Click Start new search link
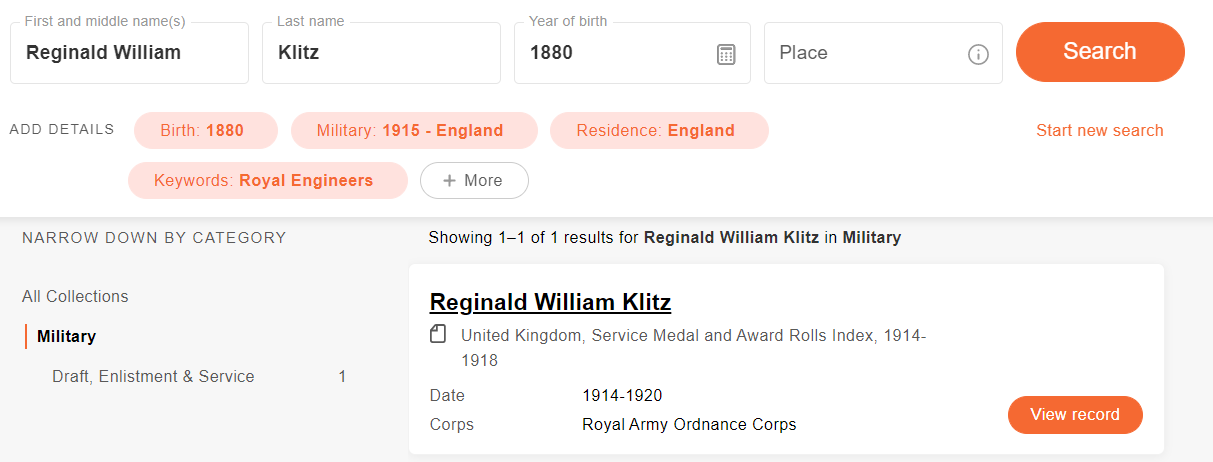 point(1100,130)
